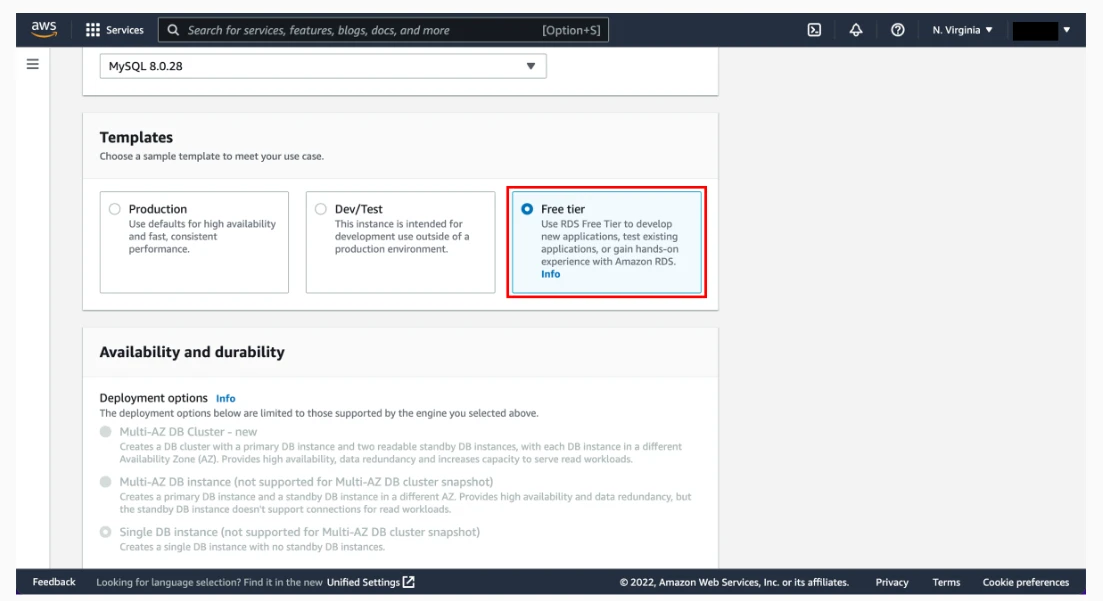Image resolution: width=1103 pixels, height=601 pixels.
Task: Open the N. Virginia region dropdown
Action: [962, 30]
